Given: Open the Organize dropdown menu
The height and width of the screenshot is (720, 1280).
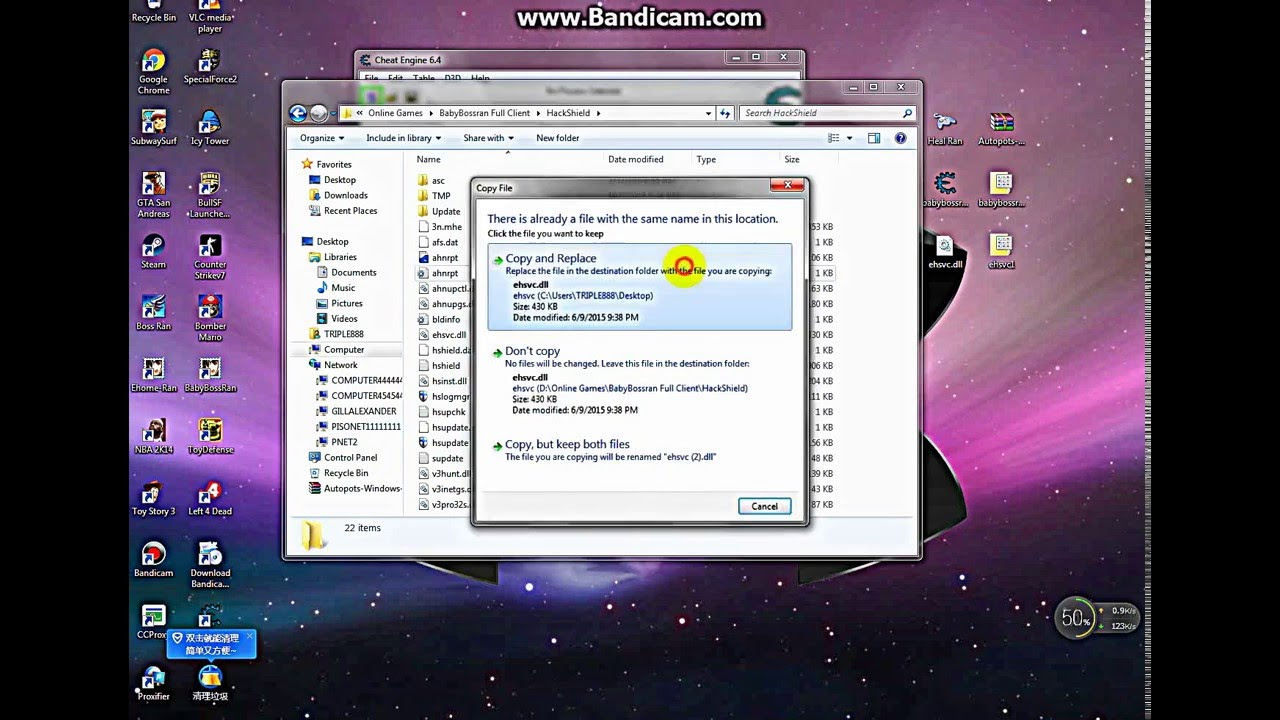Looking at the screenshot, I should 321,138.
